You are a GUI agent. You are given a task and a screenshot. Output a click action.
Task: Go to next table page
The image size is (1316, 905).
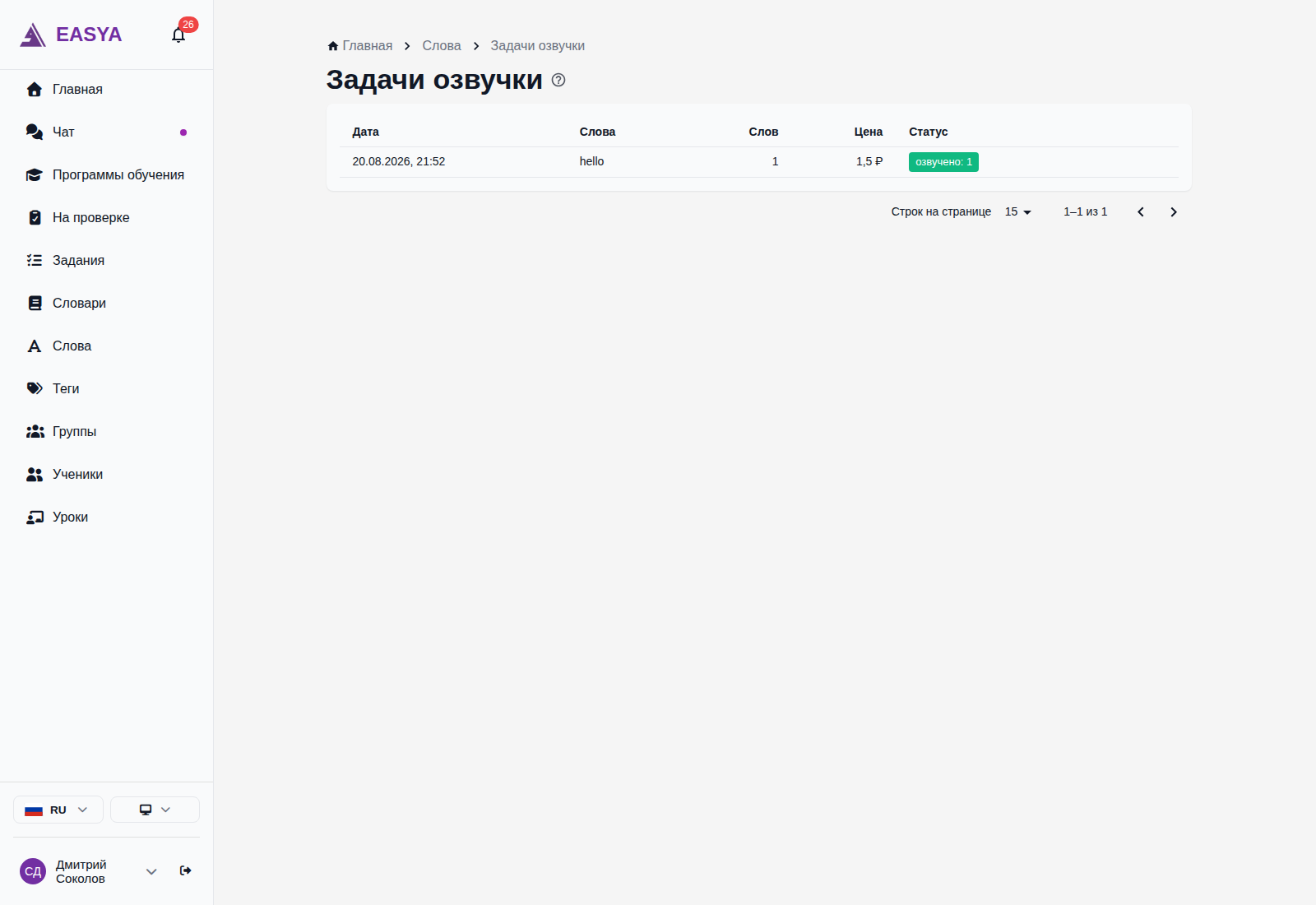tap(1174, 212)
